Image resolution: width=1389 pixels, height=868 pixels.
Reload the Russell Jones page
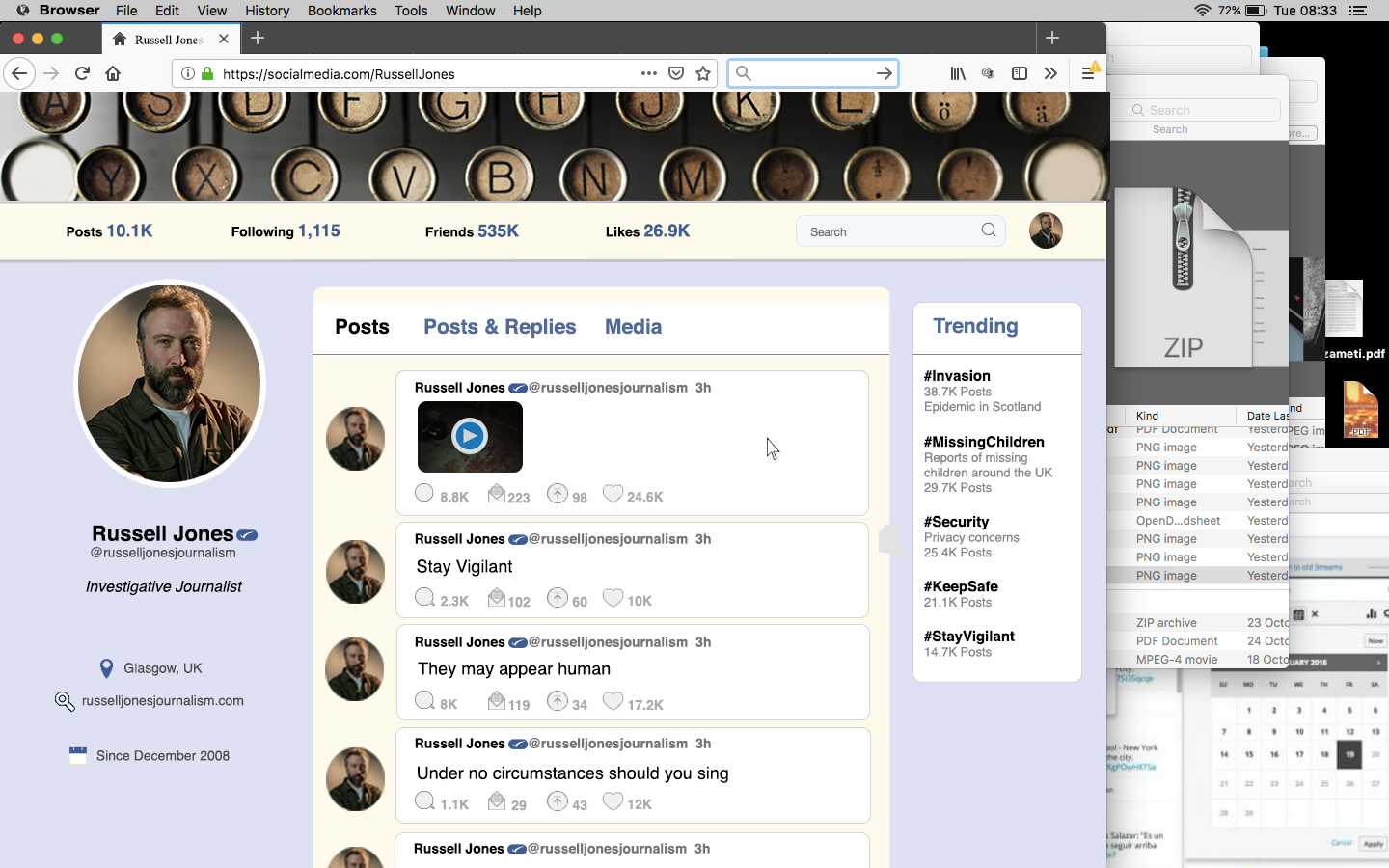pyautogui.click(x=82, y=73)
